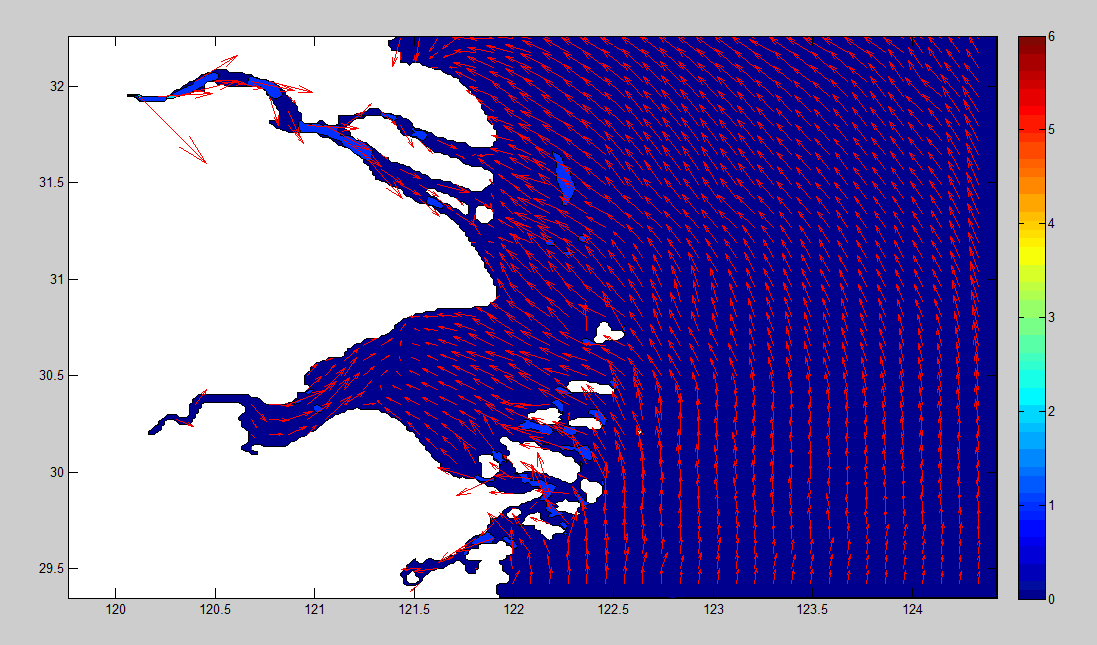Click the colorbar tick label 0
Viewport: 1097px width, 645px height.
pos(1051,599)
